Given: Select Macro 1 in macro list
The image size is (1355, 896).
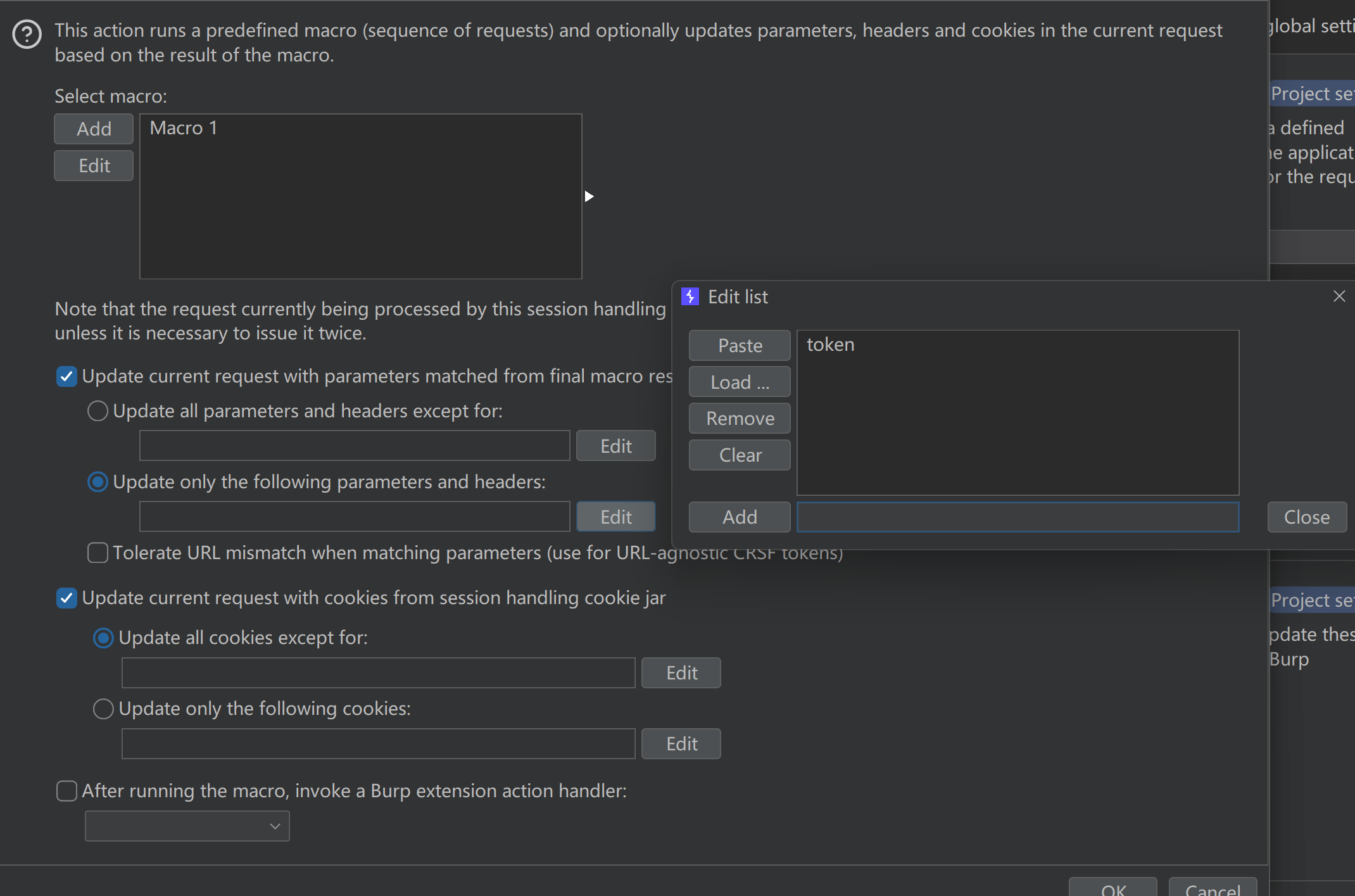Looking at the screenshot, I should (x=184, y=129).
